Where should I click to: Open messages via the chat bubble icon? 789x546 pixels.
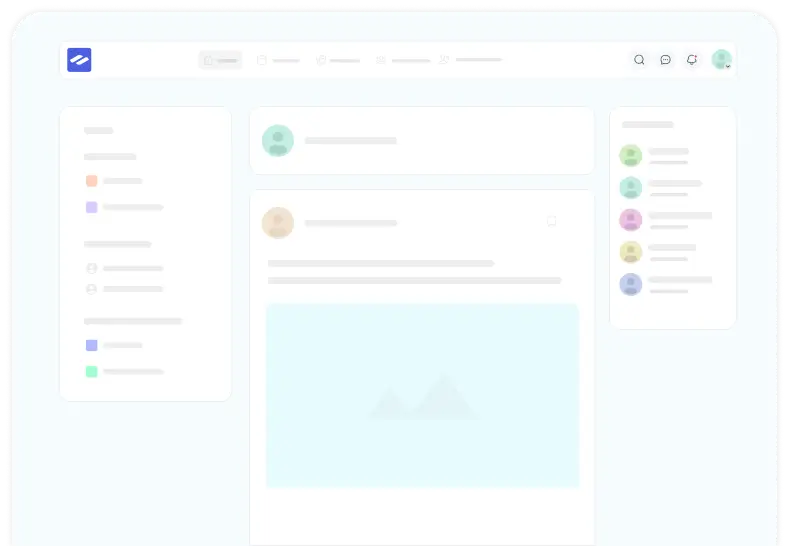point(665,60)
